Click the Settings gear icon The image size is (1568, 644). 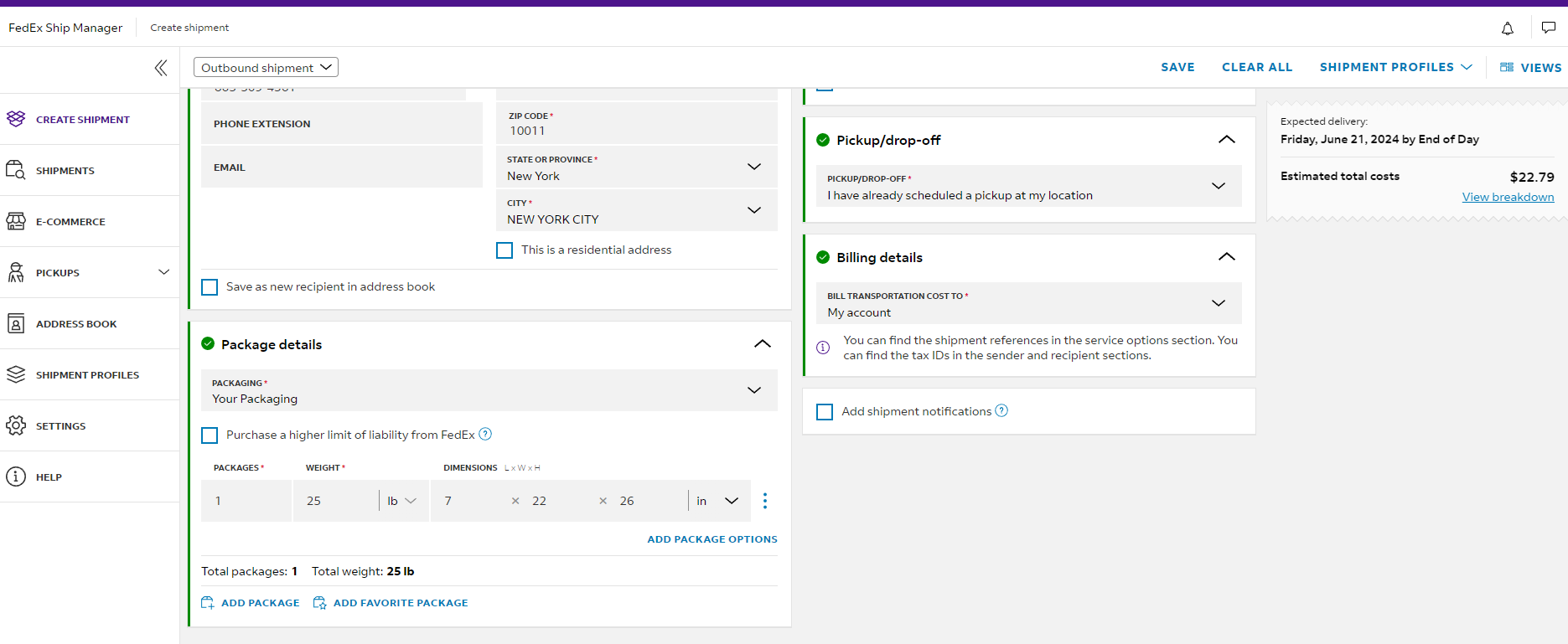point(16,425)
